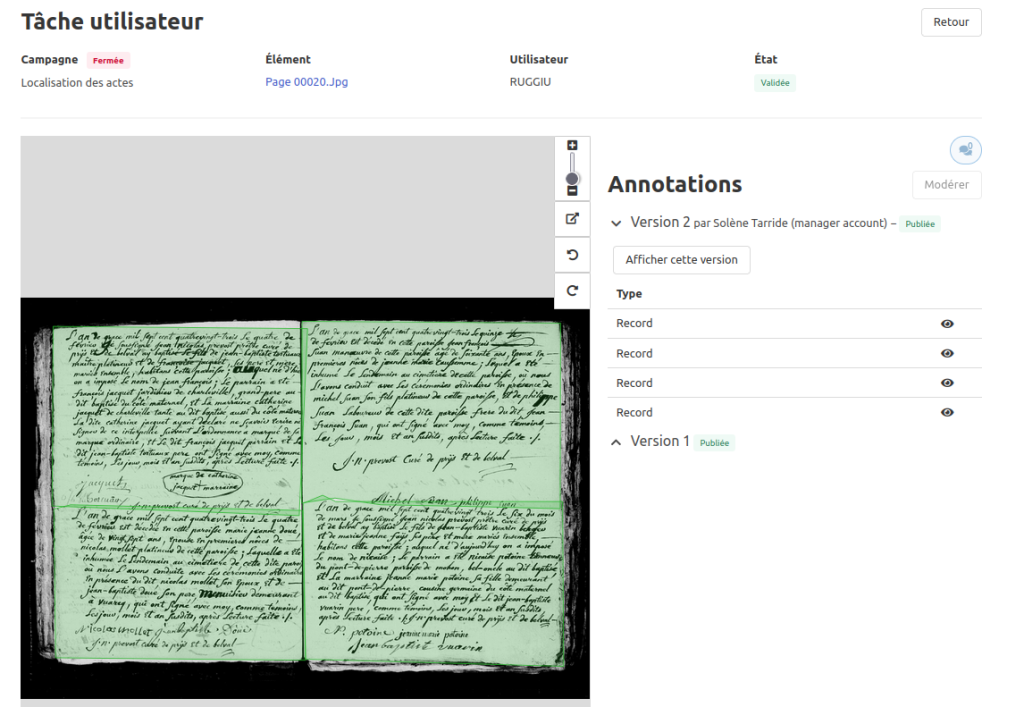Open the image in a new window
The height and width of the screenshot is (707, 1024).
point(572,219)
